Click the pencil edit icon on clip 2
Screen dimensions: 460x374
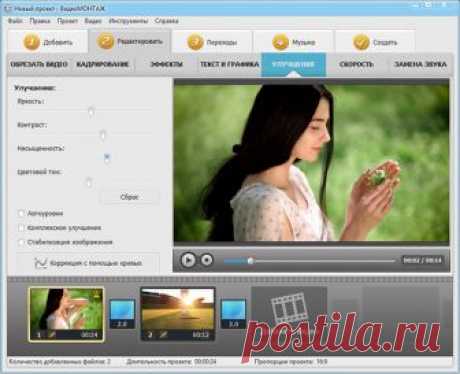pos(163,334)
